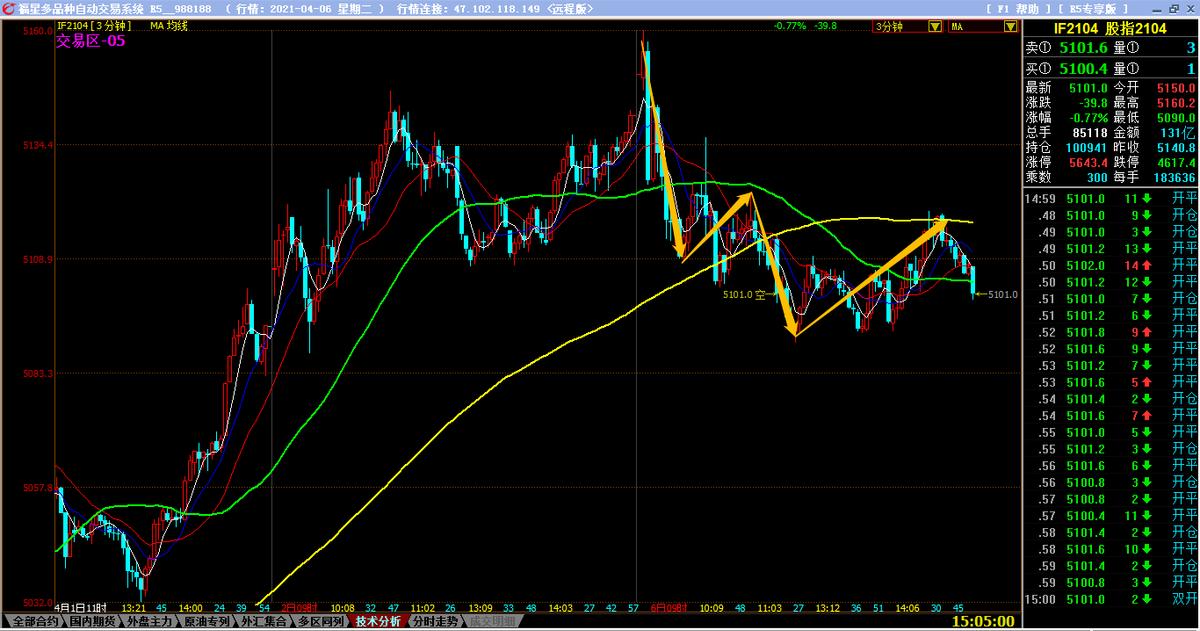Click the 金额 value 131亿
The height and width of the screenshot is (631, 1200).
coord(1180,132)
